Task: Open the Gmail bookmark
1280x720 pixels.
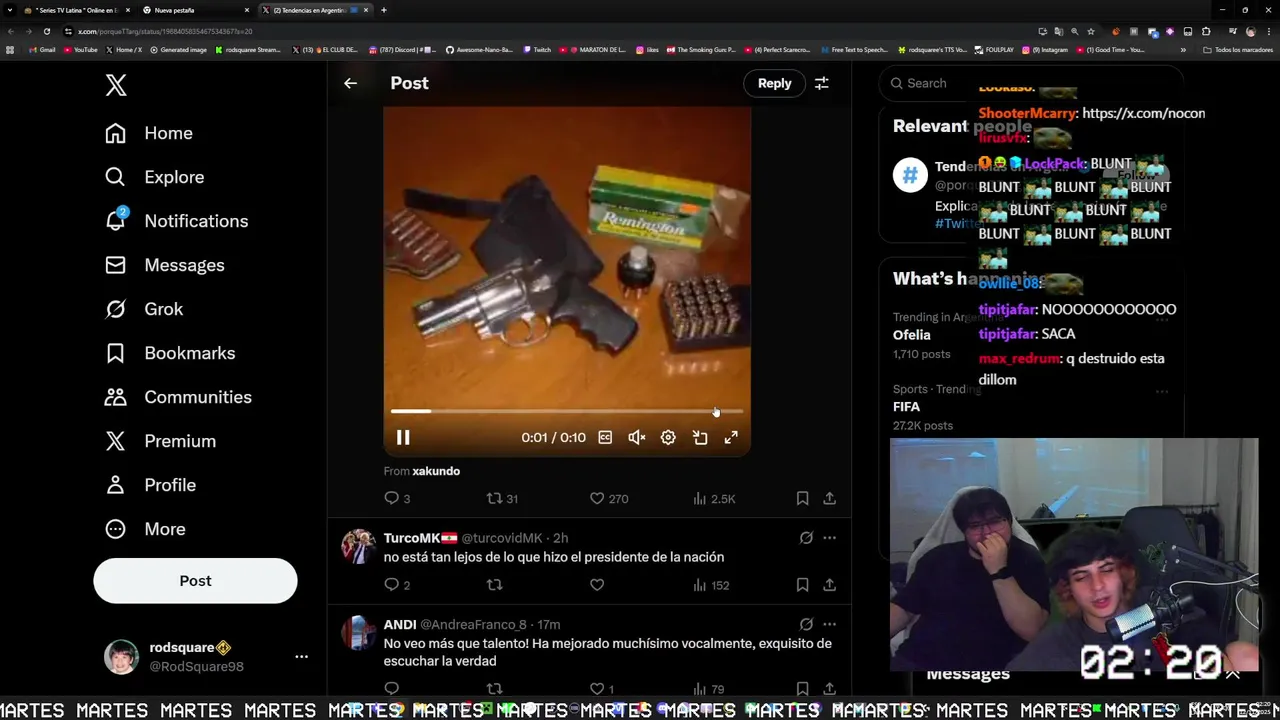Action: [x=43, y=50]
